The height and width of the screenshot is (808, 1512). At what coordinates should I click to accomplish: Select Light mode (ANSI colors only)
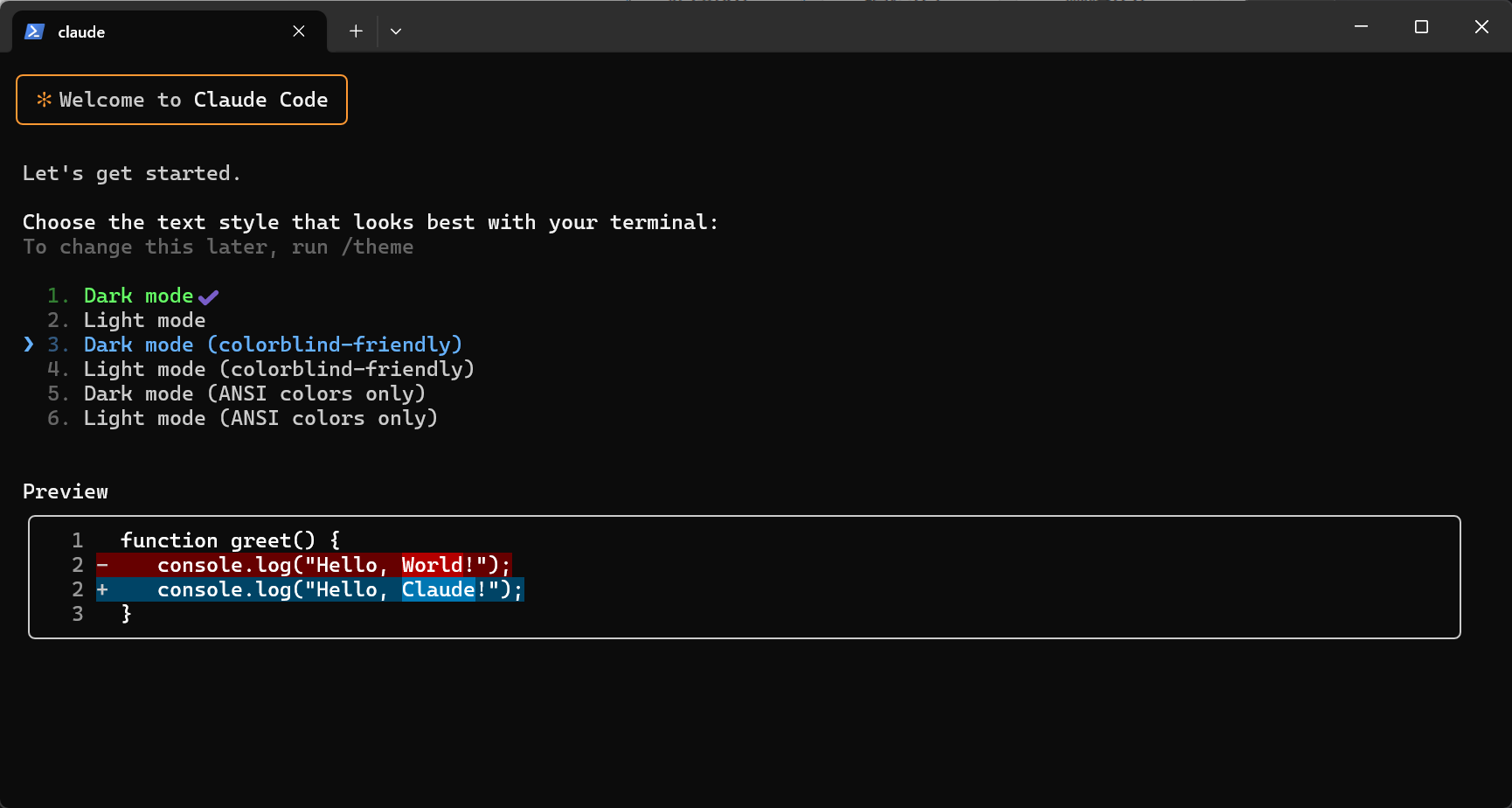(260, 418)
